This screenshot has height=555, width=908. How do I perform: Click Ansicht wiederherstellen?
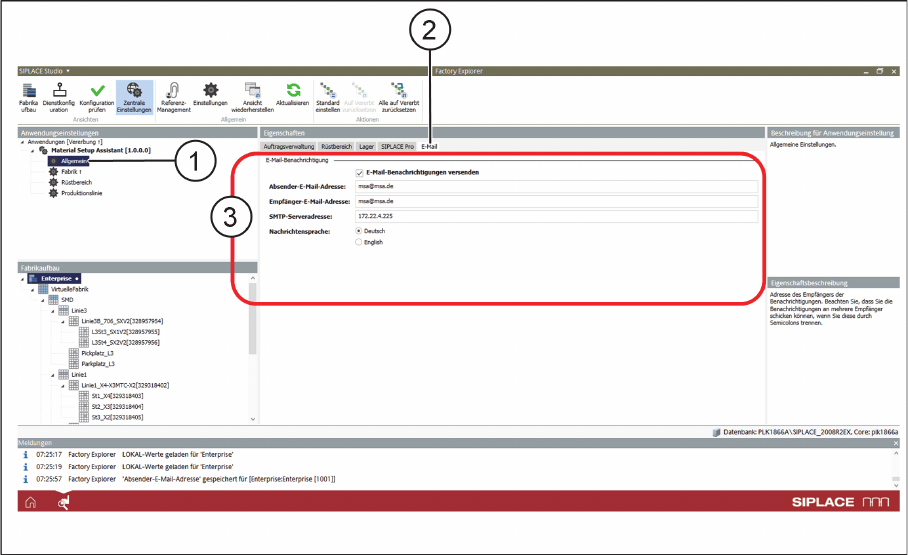tap(252, 97)
